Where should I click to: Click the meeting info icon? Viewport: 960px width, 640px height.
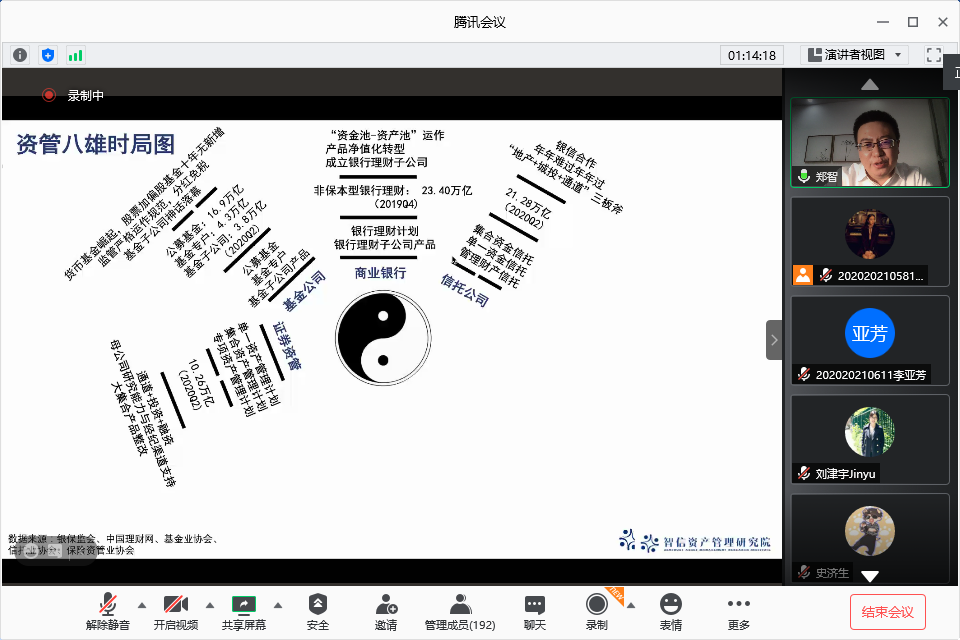(19, 55)
